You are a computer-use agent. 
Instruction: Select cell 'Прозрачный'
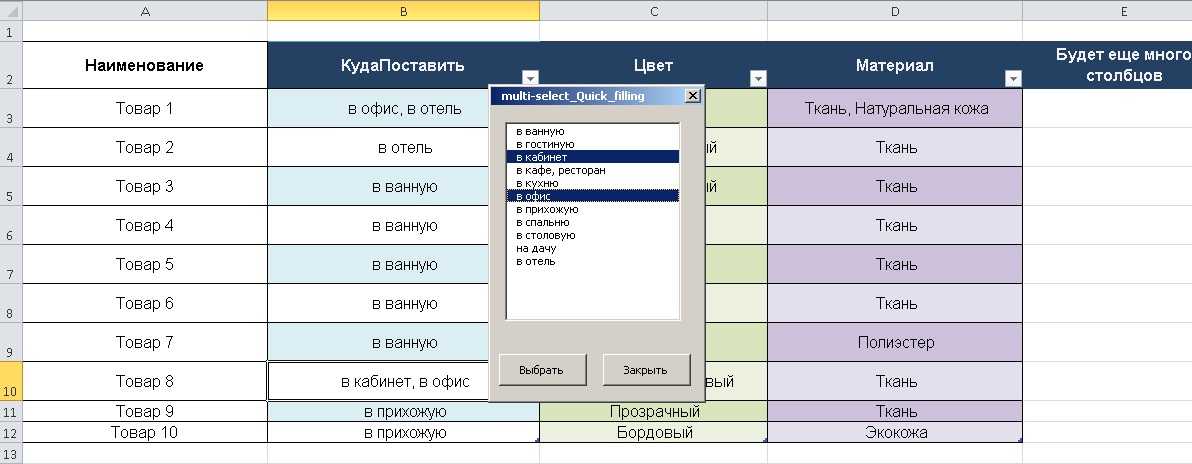[654, 412]
